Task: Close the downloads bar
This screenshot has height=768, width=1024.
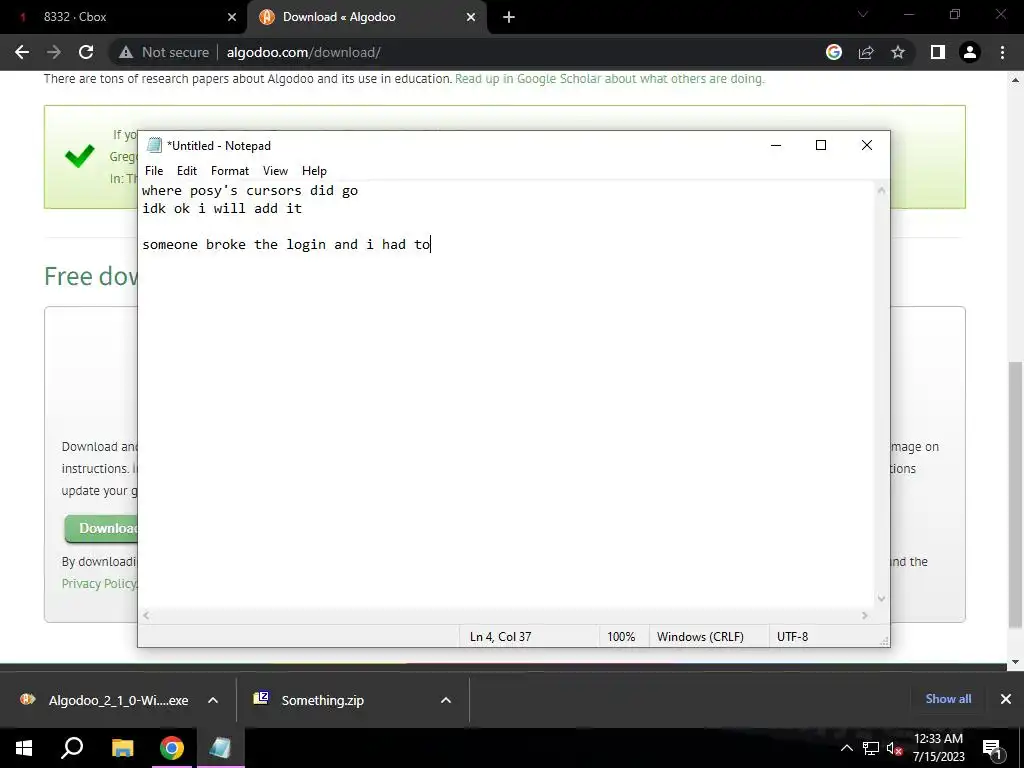Action: click(1006, 699)
